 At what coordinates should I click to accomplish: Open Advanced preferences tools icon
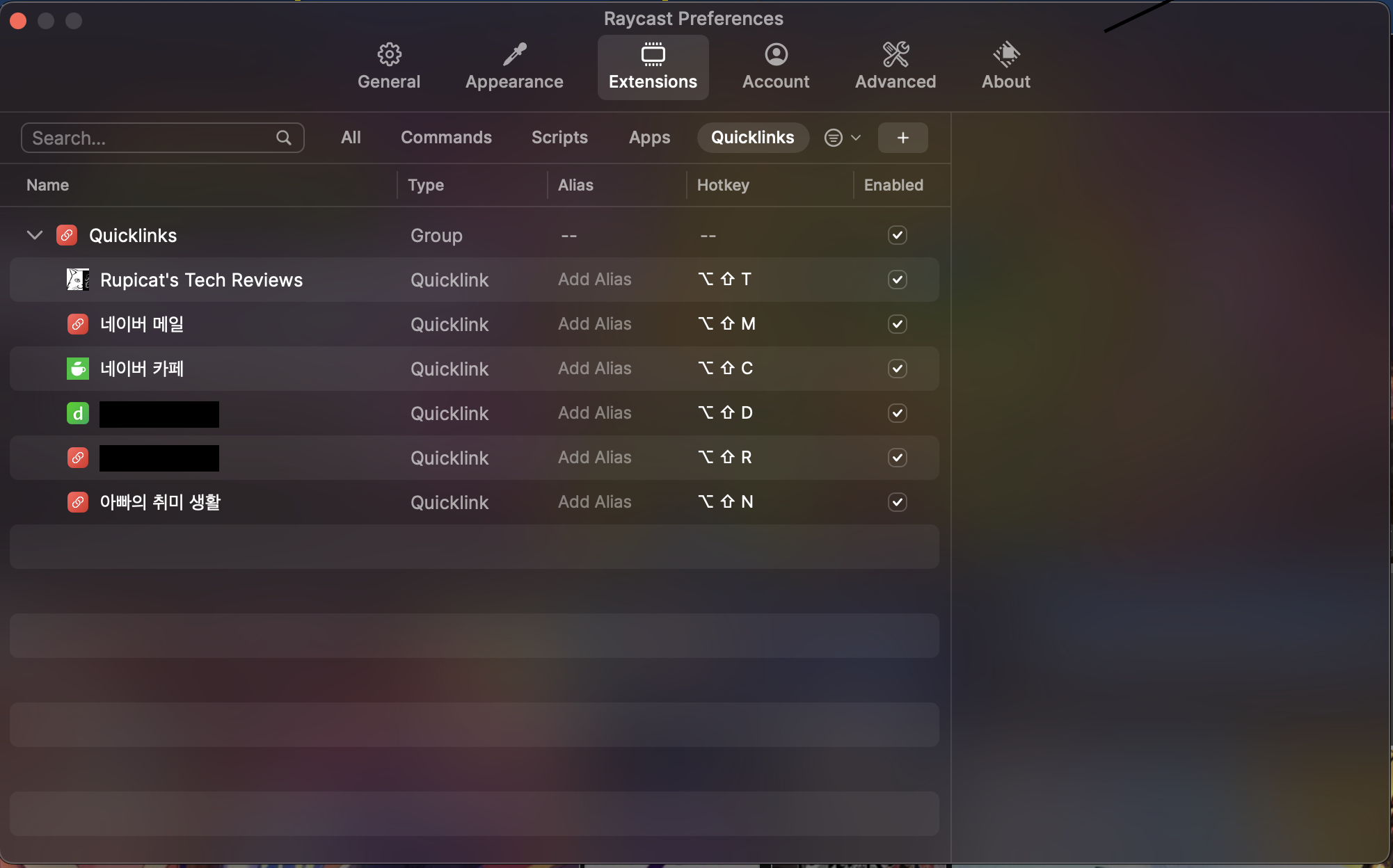895,54
